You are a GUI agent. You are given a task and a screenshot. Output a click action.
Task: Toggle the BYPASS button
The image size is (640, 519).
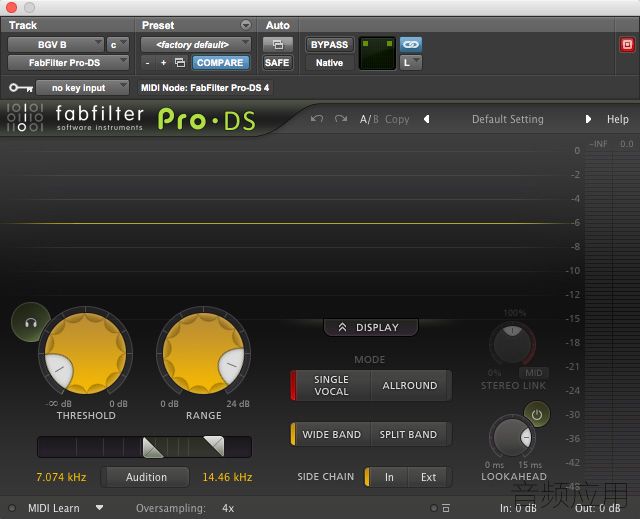tap(329, 44)
